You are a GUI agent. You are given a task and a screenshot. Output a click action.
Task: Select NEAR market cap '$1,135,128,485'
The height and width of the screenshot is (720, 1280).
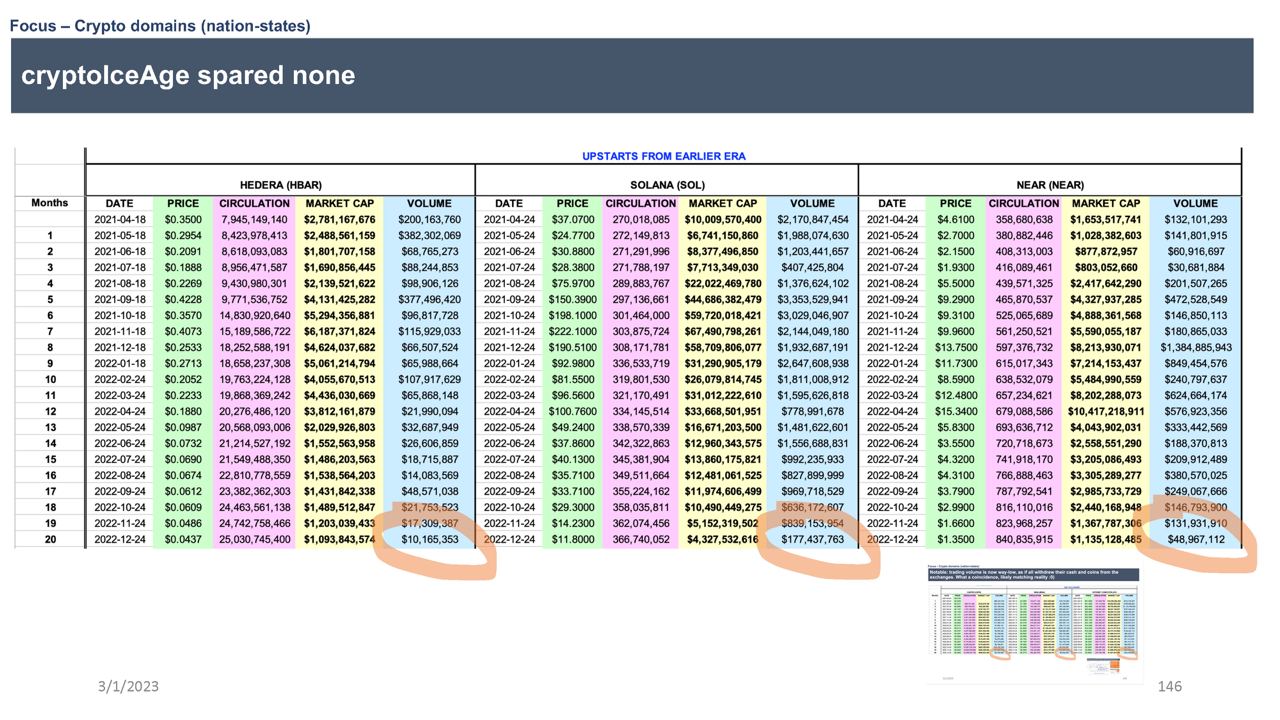click(x=1107, y=539)
